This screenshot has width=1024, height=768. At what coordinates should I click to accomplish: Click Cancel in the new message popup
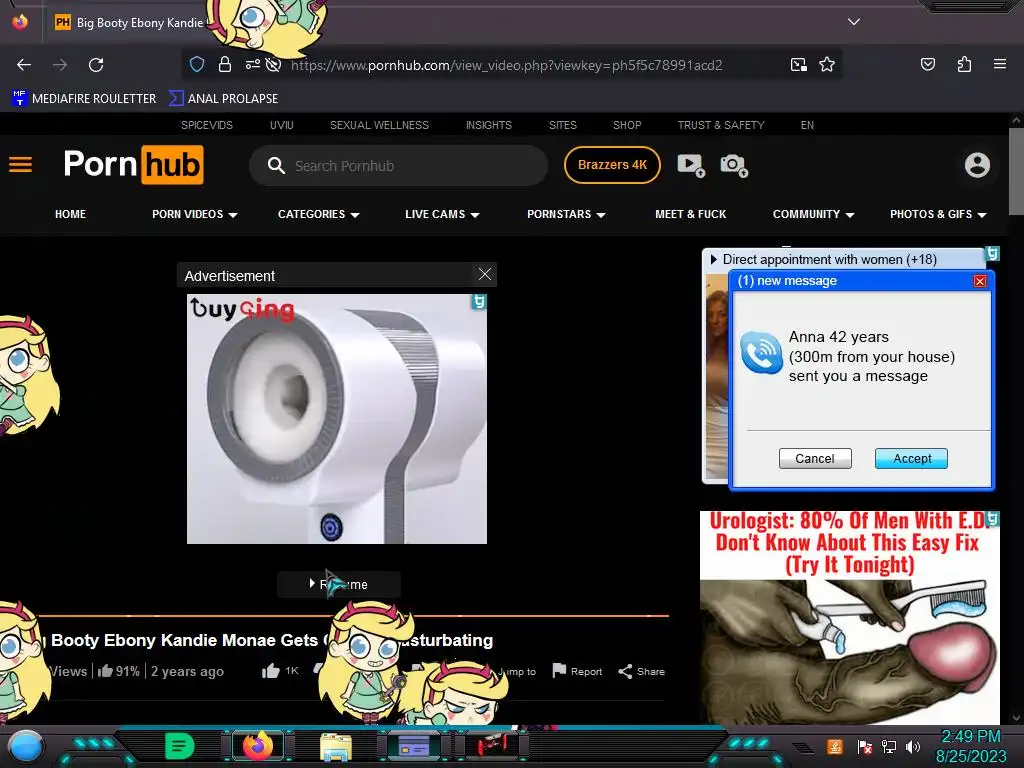pos(814,458)
